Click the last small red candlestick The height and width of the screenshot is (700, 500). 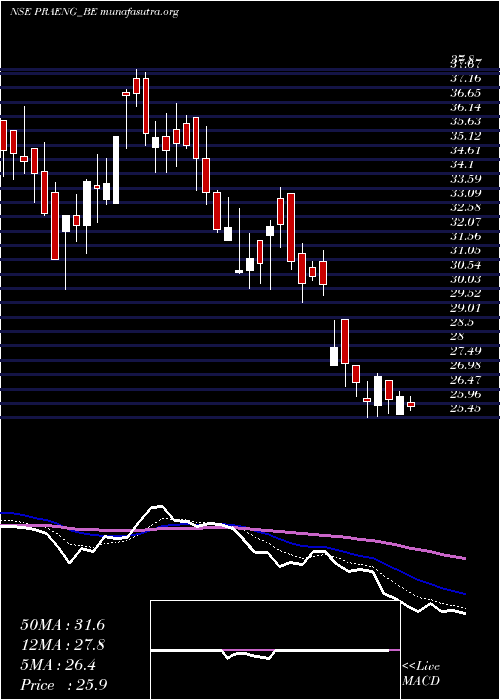[x=411, y=404]
